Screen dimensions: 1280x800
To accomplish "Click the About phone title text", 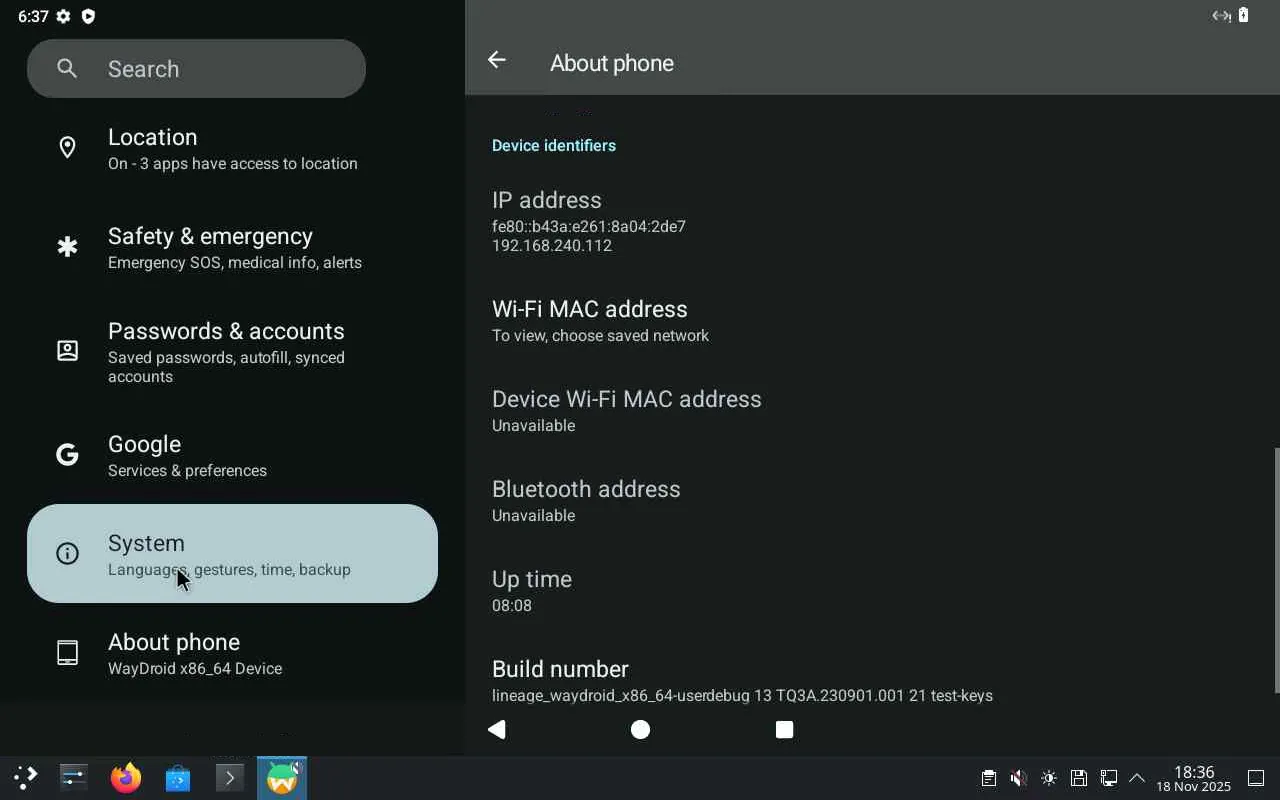I will [x=612, y=63].
